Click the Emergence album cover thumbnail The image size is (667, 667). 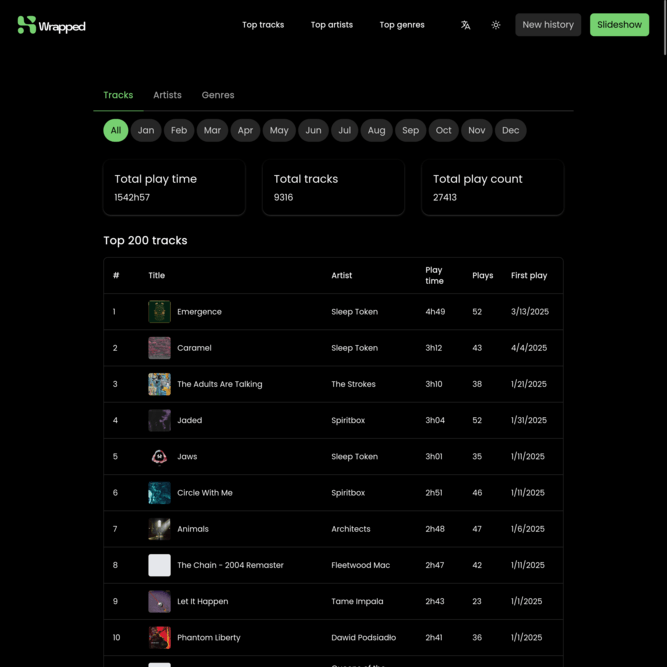pyautogui.click(x=159, y=312)
